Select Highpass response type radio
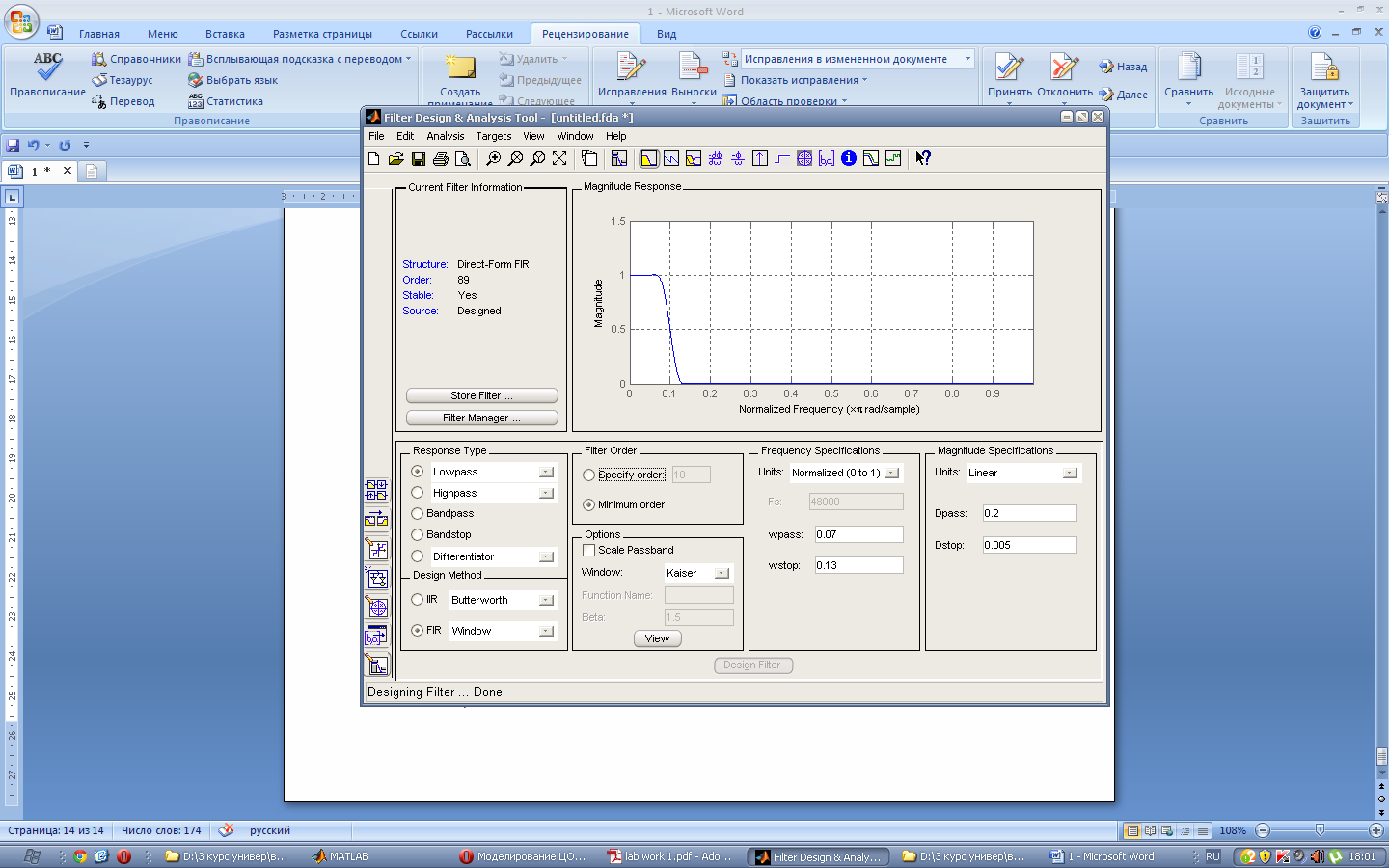This screenshot has height=868, width=1389. click(x=418, y=493)
